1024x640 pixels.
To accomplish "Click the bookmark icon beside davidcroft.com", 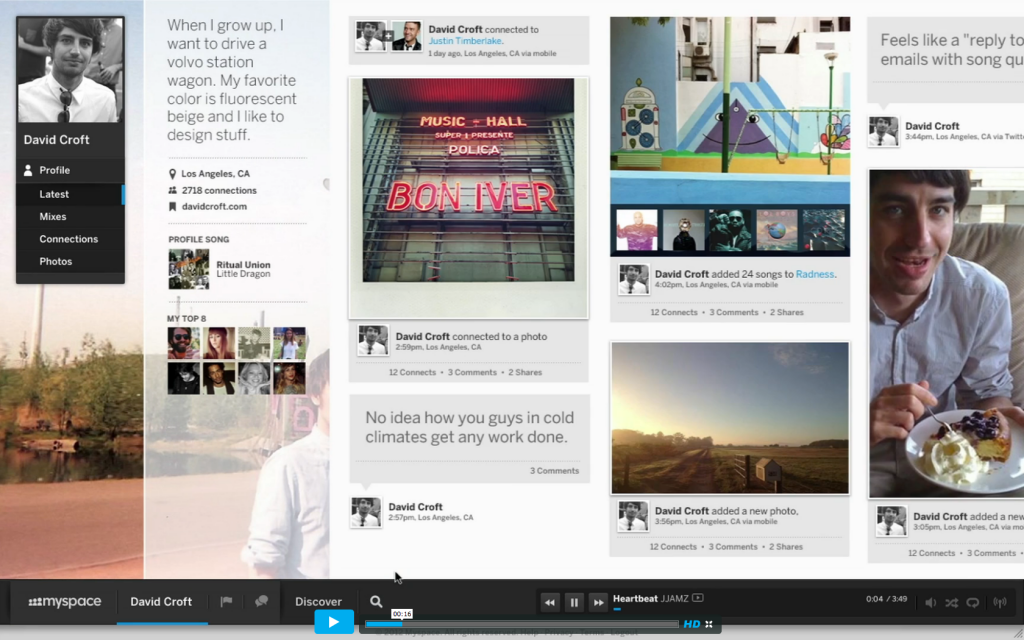I will coord(172,206).
